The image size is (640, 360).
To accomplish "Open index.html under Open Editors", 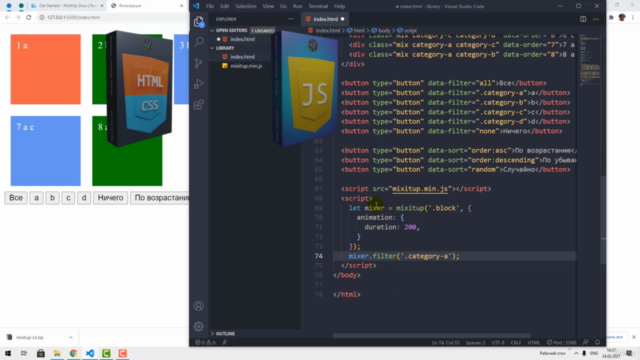I will point(242,39).
